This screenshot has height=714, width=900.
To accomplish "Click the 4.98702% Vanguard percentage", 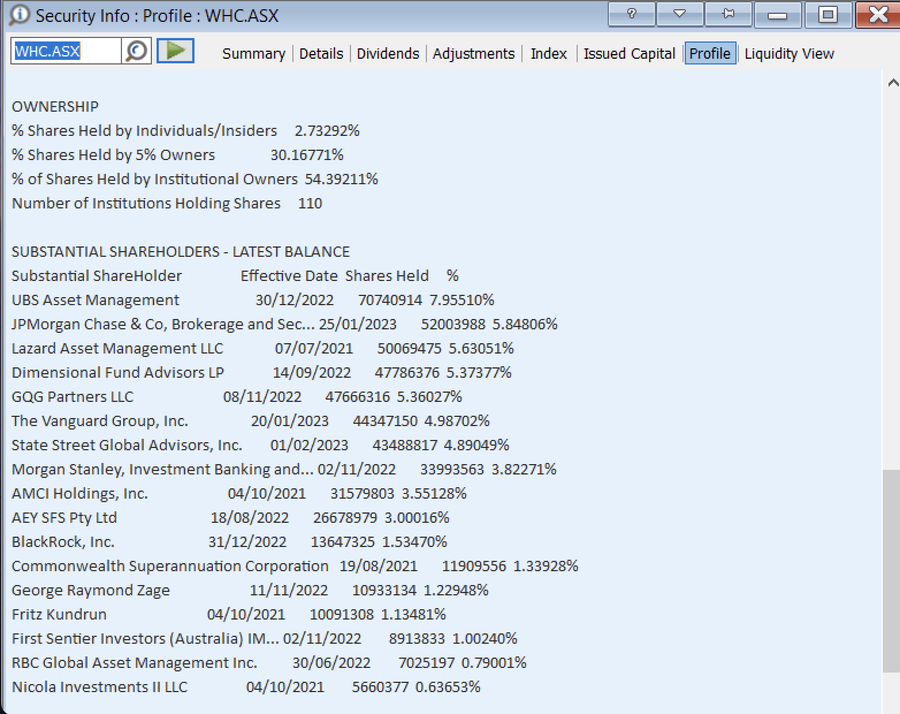I will tap(457, 421).
